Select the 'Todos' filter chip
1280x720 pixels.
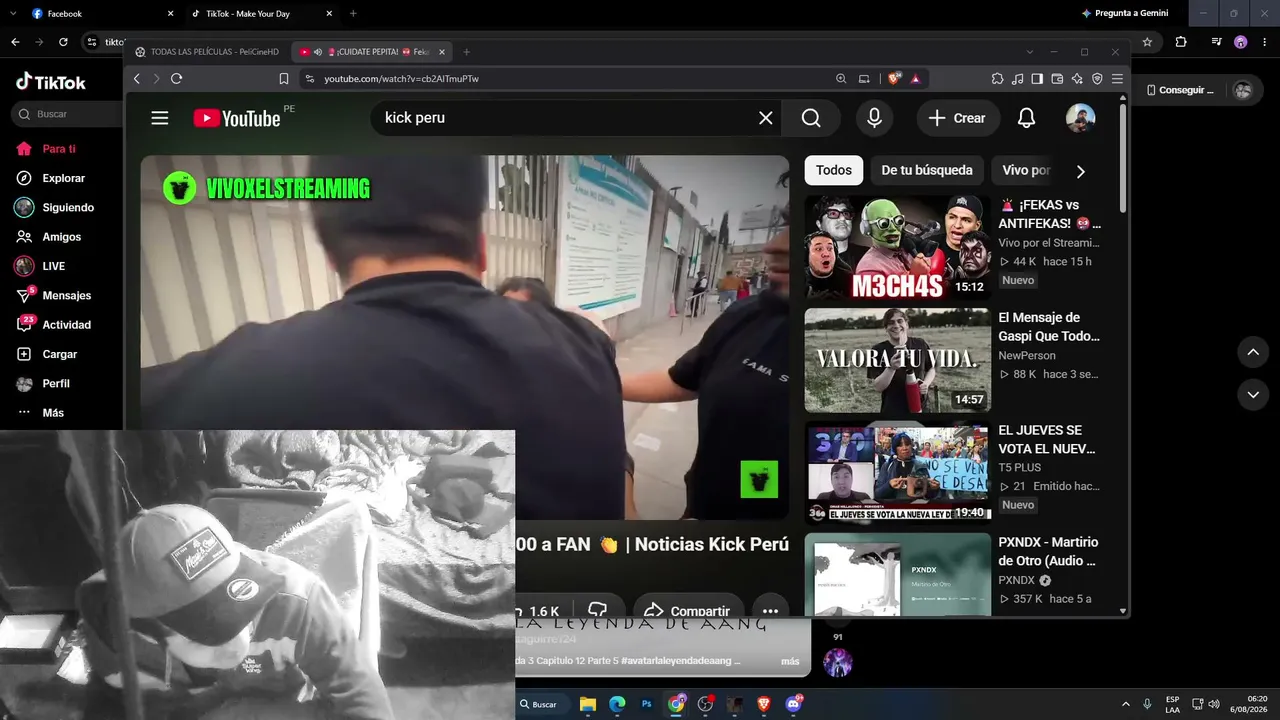(x=834, y=171)
